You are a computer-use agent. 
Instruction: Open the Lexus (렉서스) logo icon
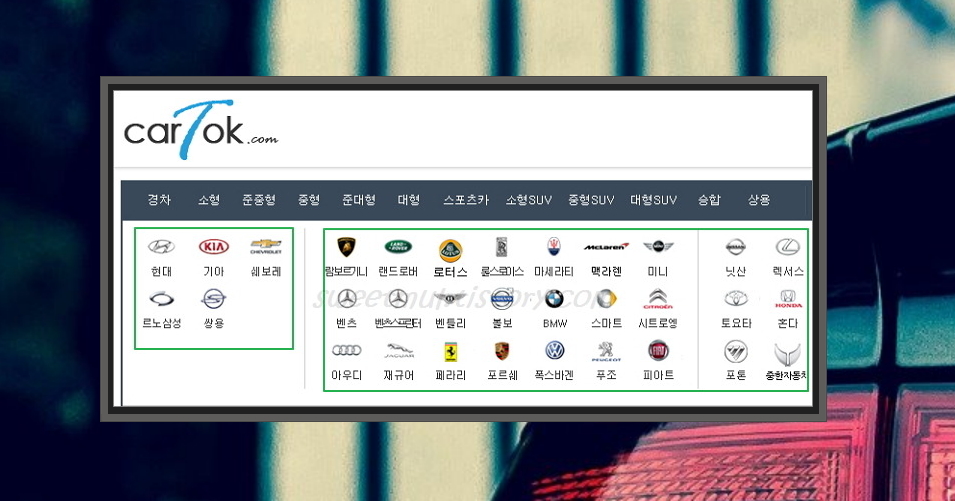(x=788, y=247)
